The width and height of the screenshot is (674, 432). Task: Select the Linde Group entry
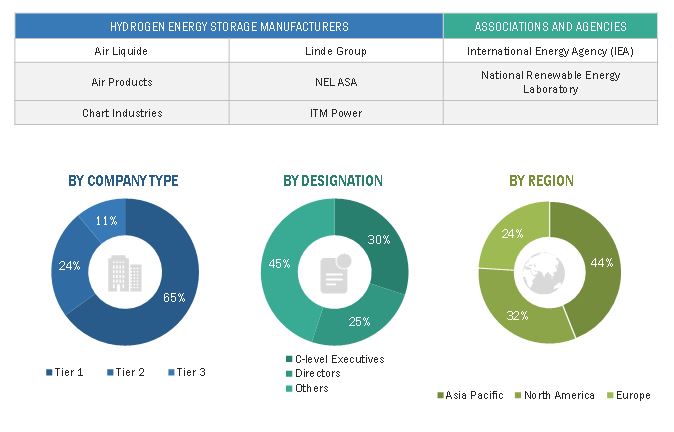pos(337,50)
